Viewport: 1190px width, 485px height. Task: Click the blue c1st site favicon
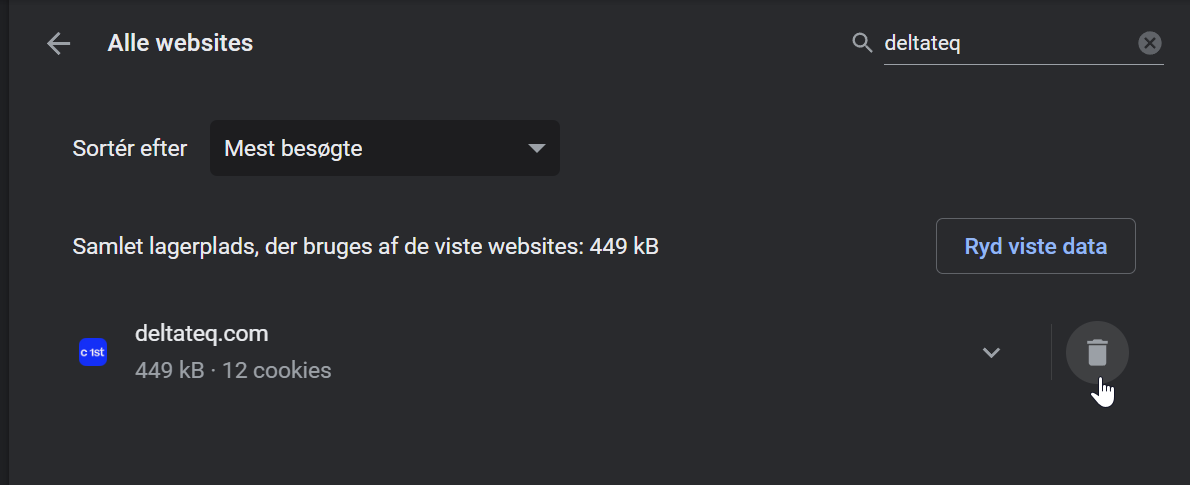point(93,352)
